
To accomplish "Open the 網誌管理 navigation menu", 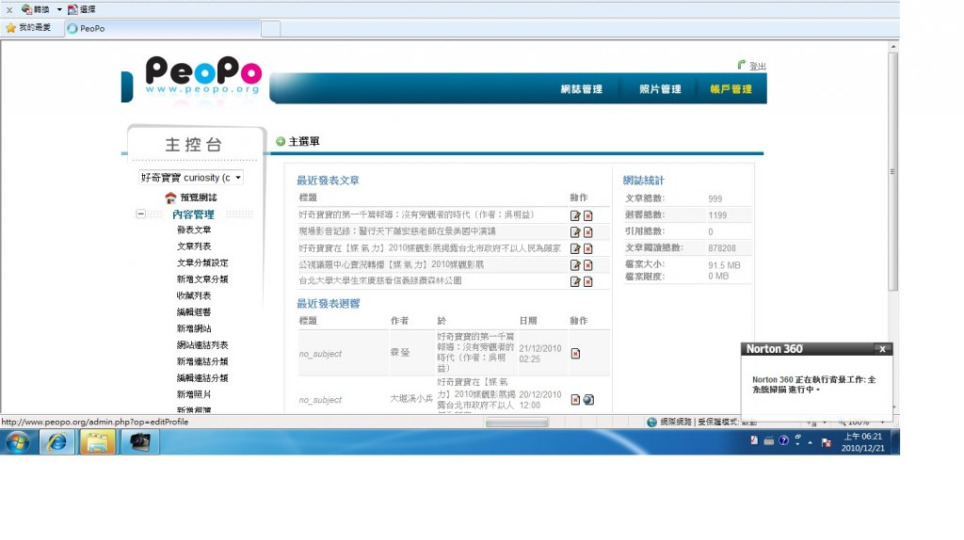I will click(581, 89).
